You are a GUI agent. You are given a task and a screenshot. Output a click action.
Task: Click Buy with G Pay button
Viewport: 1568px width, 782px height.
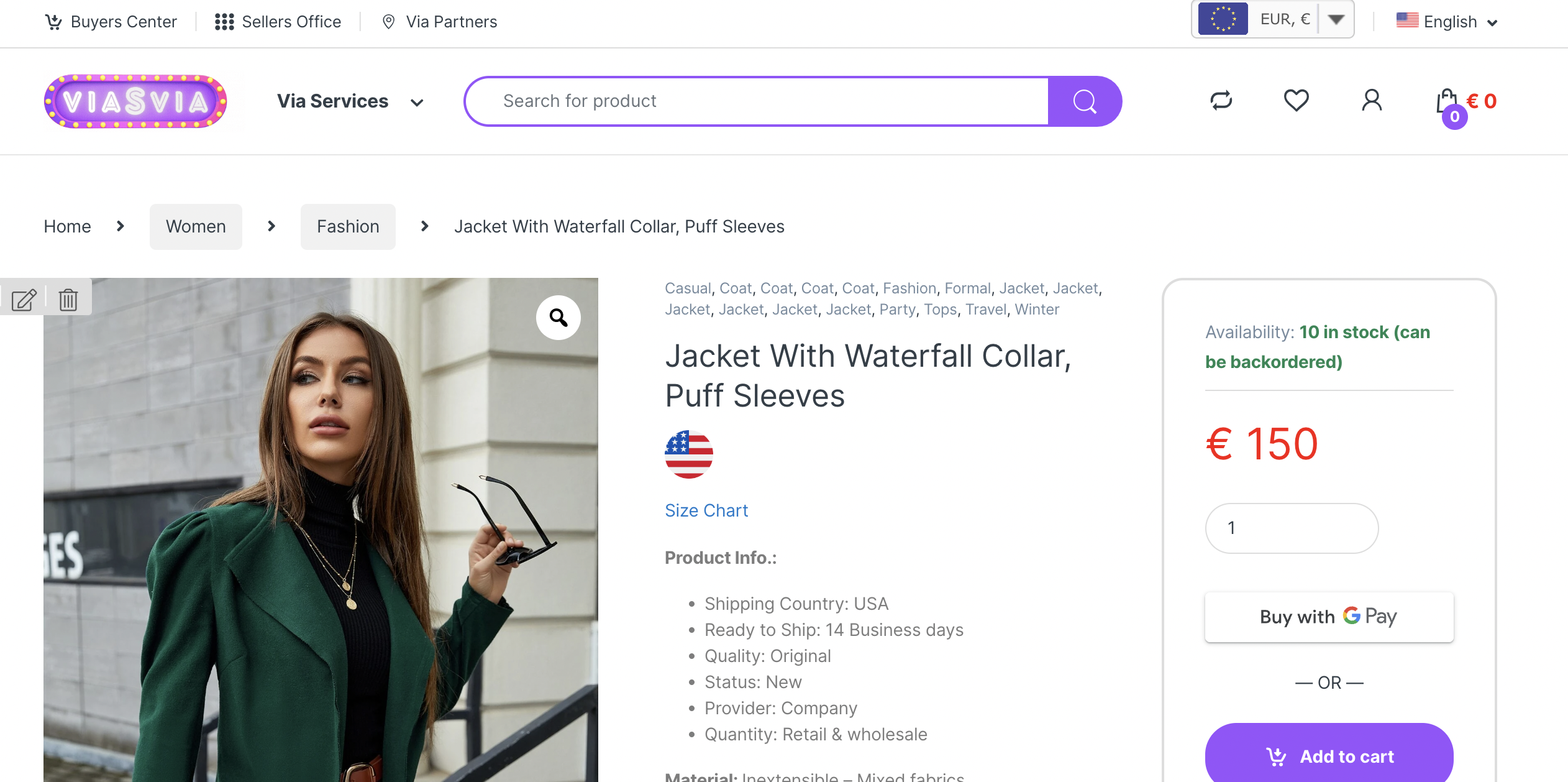click(1328, 617)
